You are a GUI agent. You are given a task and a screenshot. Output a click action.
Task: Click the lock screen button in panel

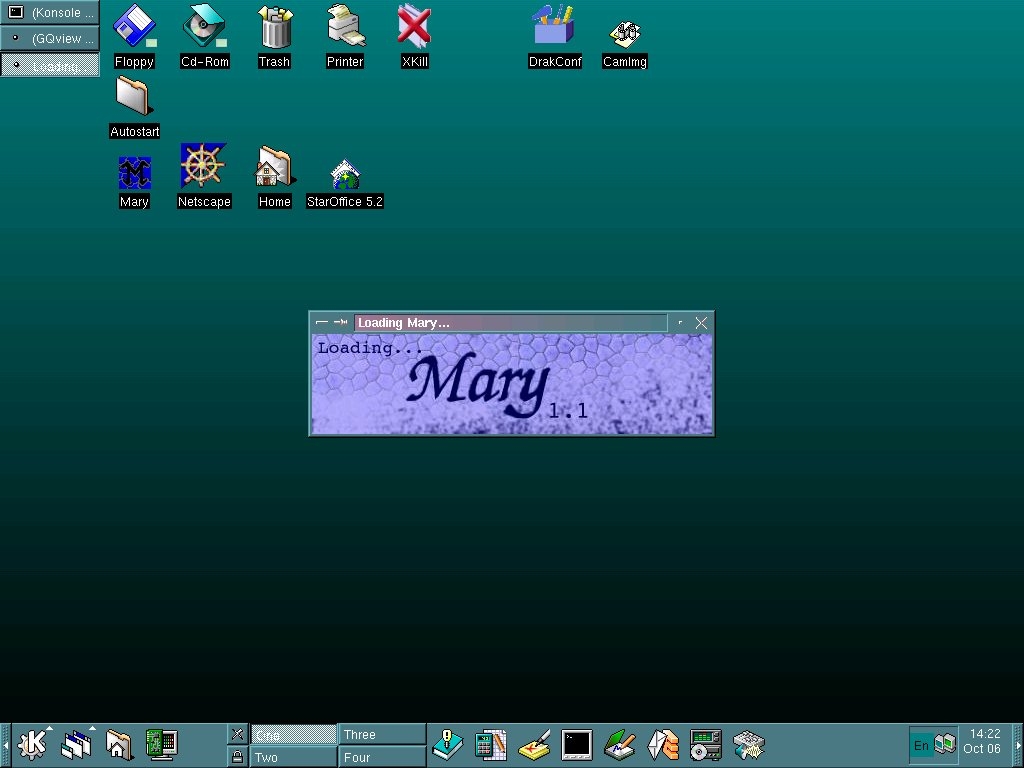237,757
